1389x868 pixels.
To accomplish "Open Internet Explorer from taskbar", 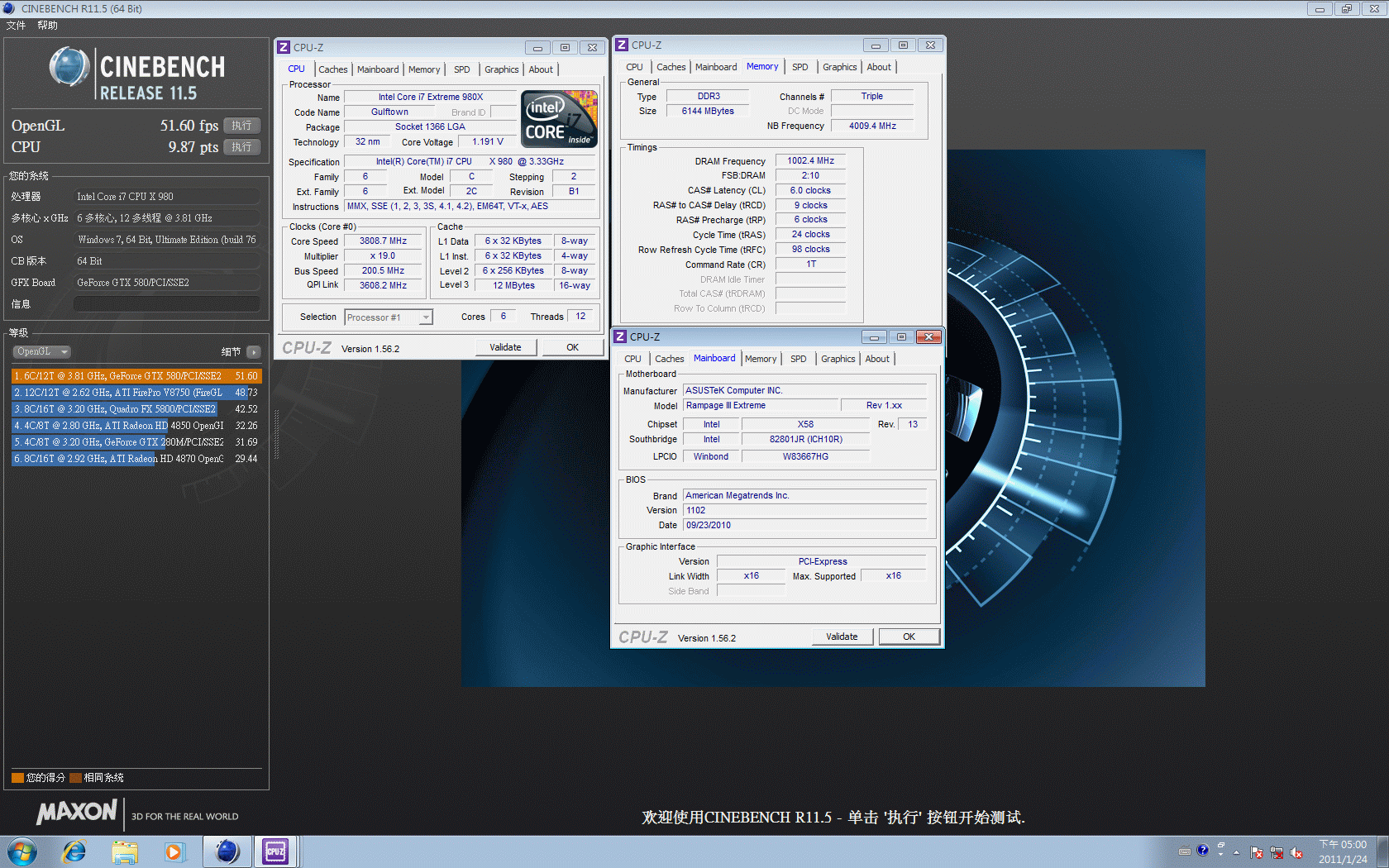I will (74, 851).
